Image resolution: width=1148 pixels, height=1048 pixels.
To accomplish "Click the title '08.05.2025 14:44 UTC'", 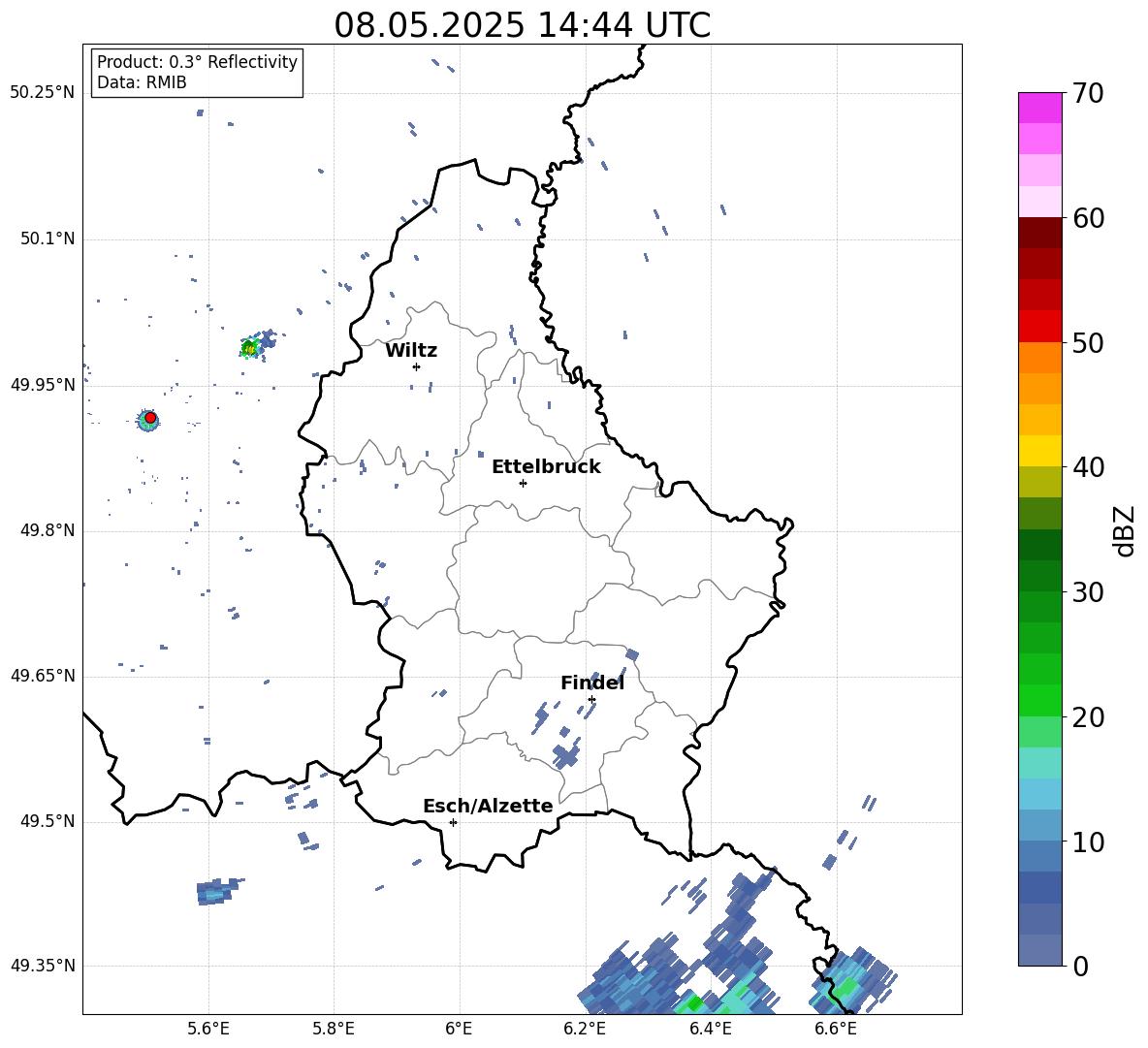I will pos(522,25).
